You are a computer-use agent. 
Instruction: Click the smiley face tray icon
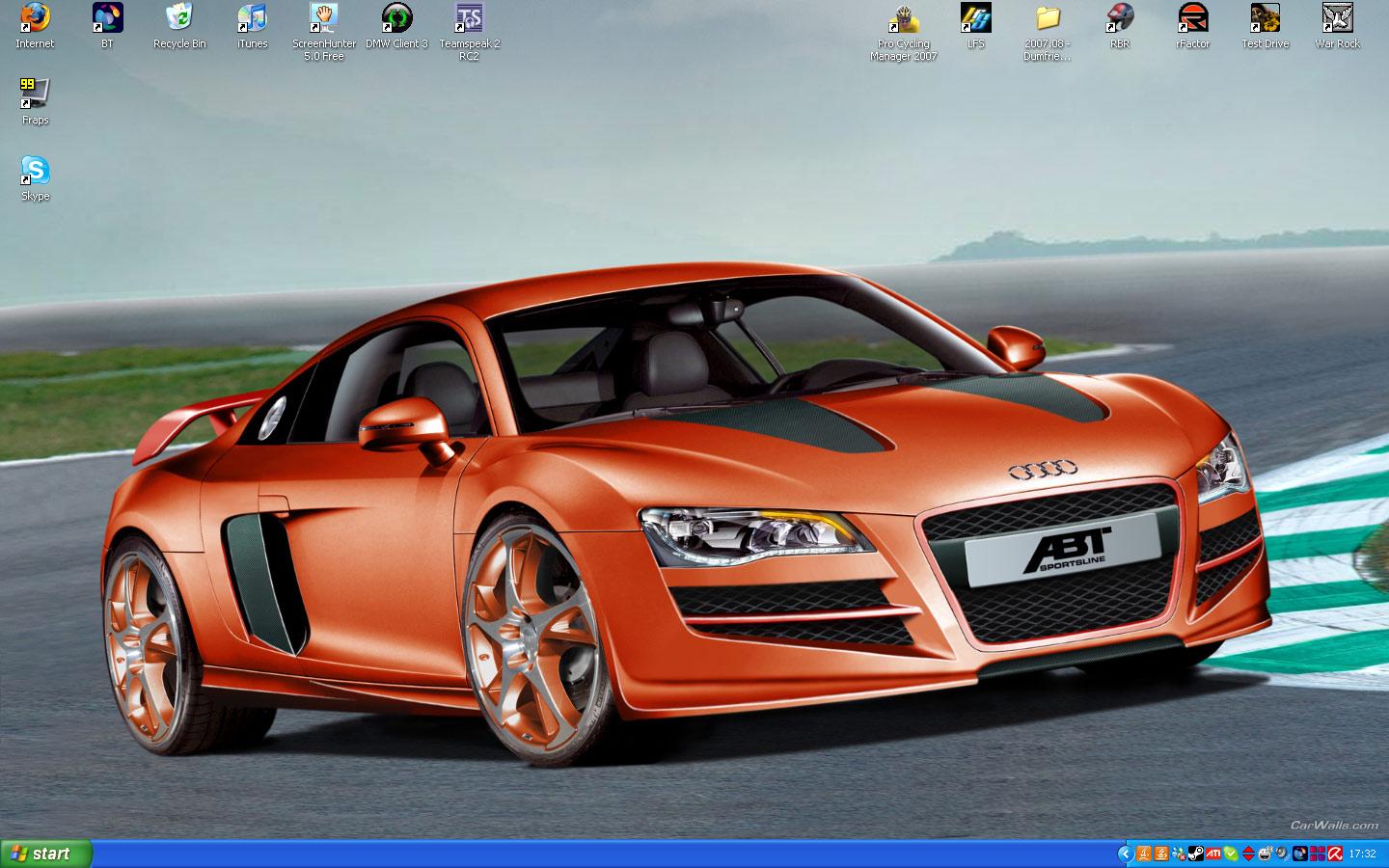click(1266, 854)
